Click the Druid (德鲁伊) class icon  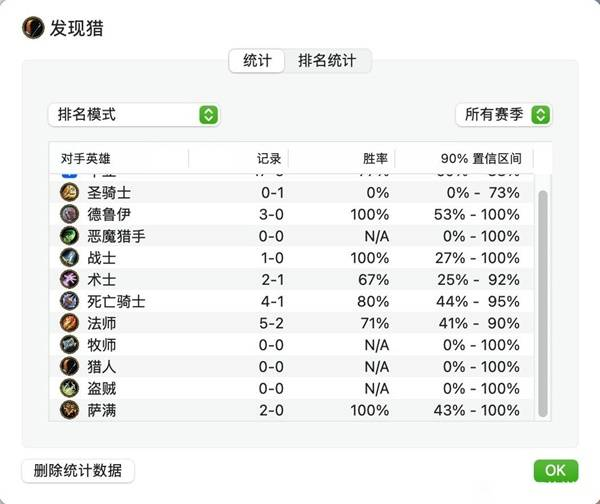[69, 214]
